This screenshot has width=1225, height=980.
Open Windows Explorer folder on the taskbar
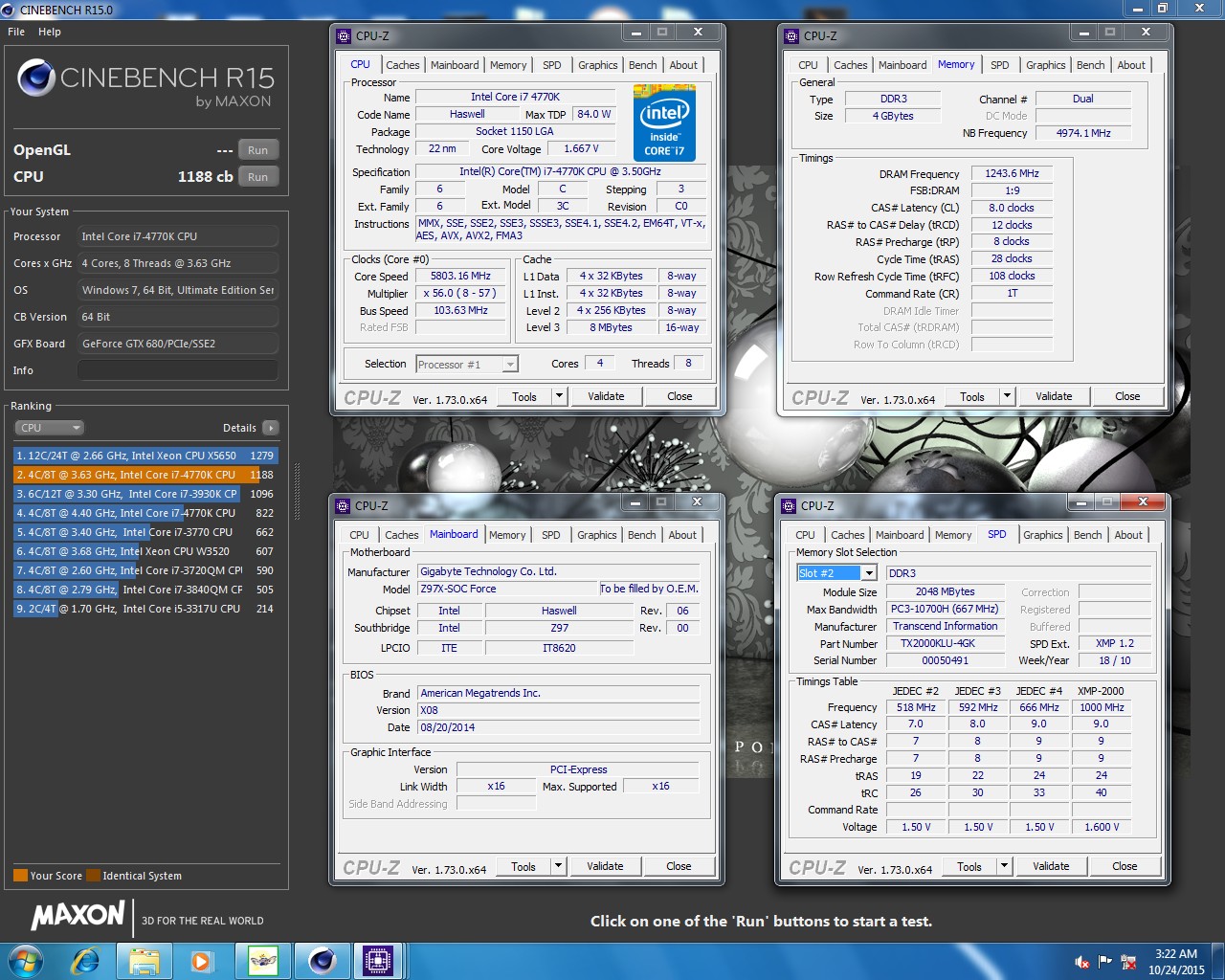point(145,961)
